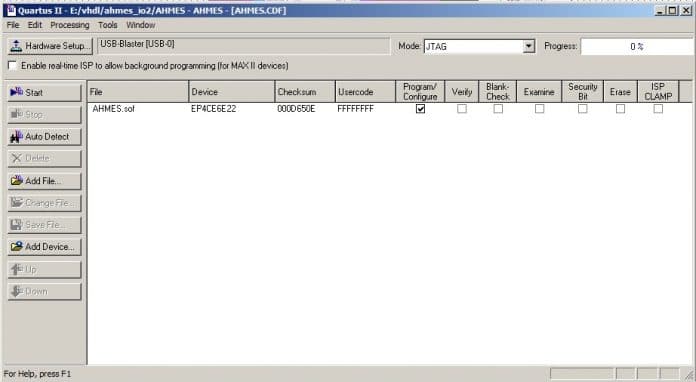The width and height of the screenshot is (696, 382).
Task: Click the Program/Configure column header
Action: pos(420,92)
